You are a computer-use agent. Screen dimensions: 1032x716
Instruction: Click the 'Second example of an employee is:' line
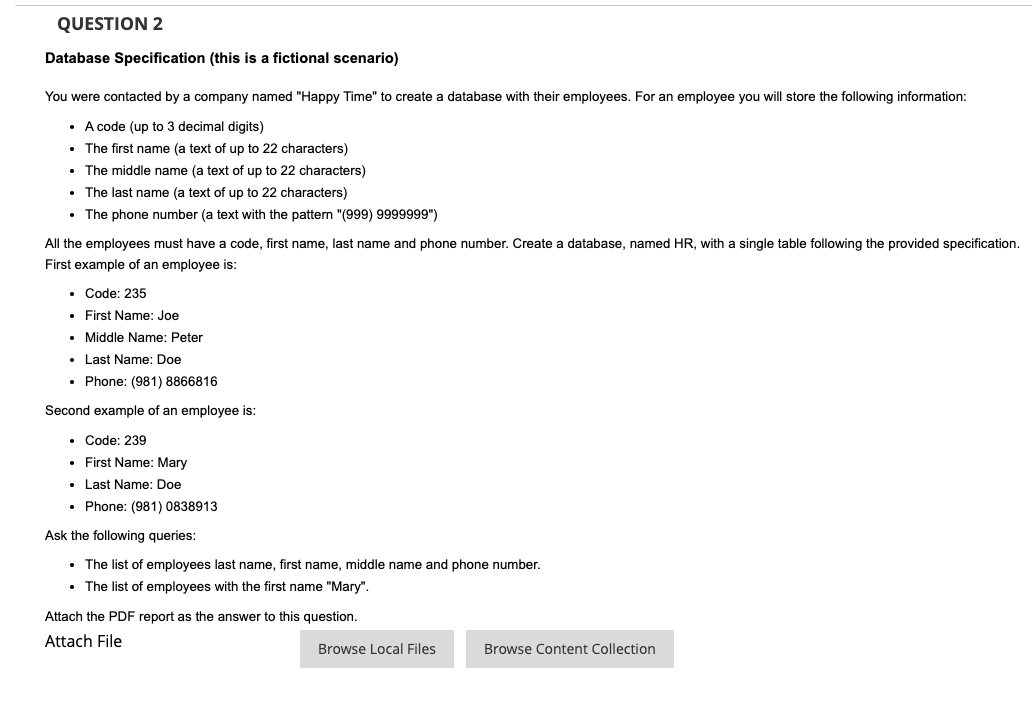[151, 410]
